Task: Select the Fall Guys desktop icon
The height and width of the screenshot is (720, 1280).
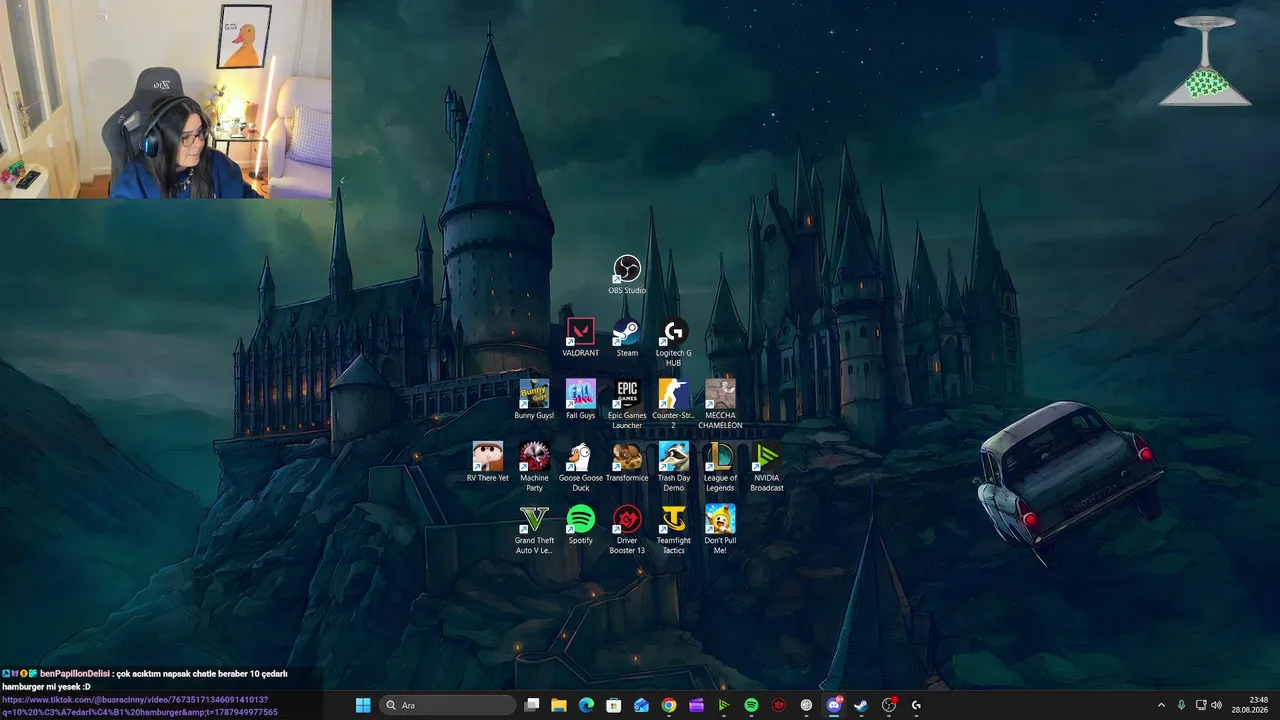Action: point(580,400)
